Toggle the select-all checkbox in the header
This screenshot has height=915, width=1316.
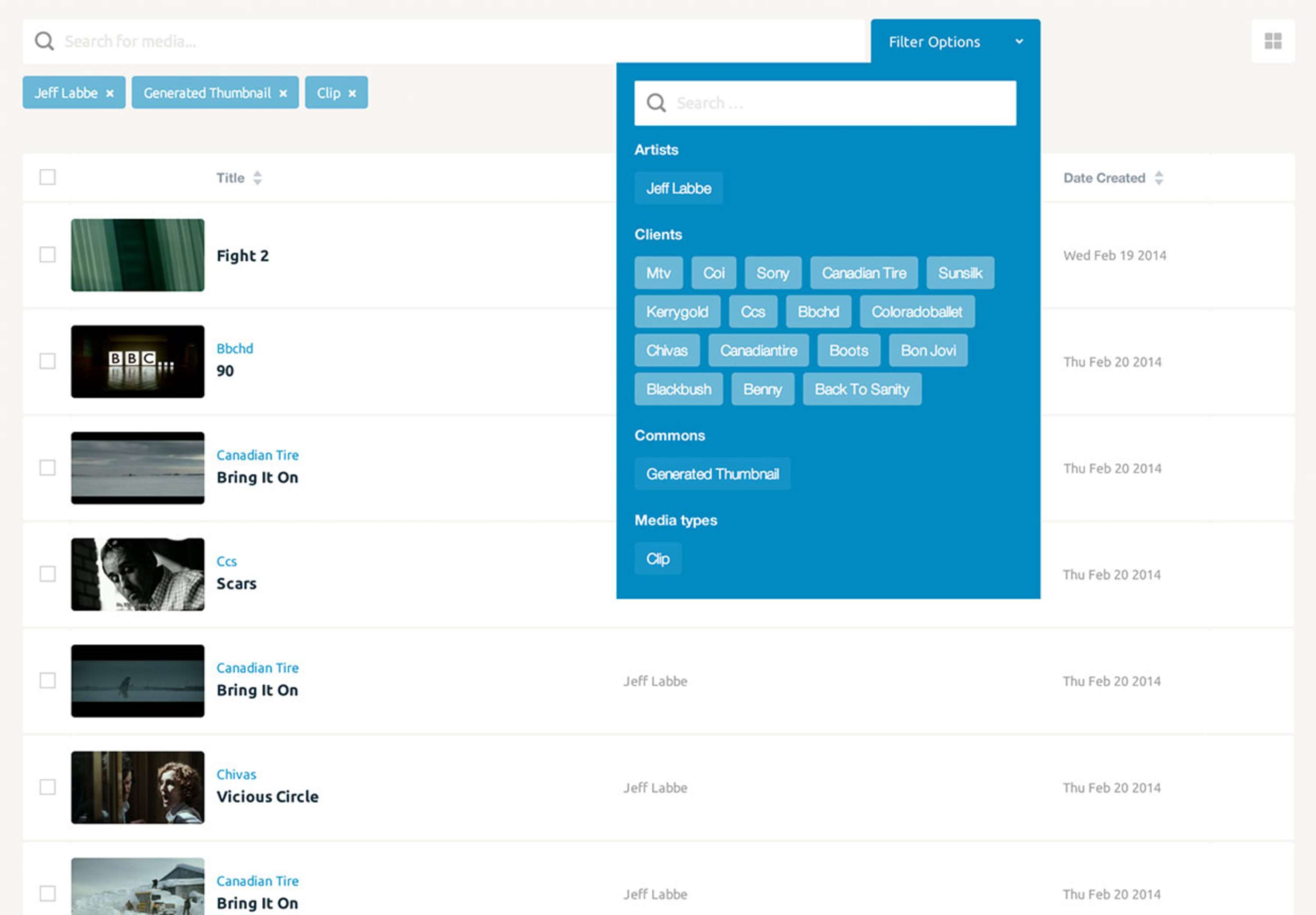point(47,177)
